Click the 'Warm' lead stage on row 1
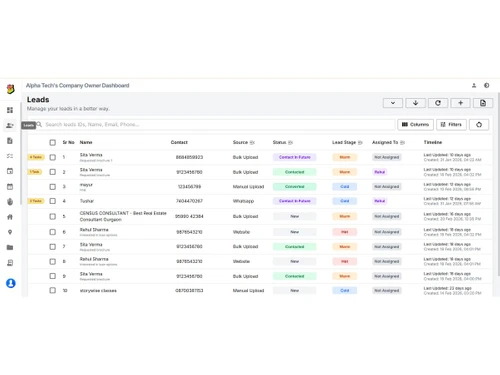Image resolution: width=500 pixels, height=375 pixels. 344,157
